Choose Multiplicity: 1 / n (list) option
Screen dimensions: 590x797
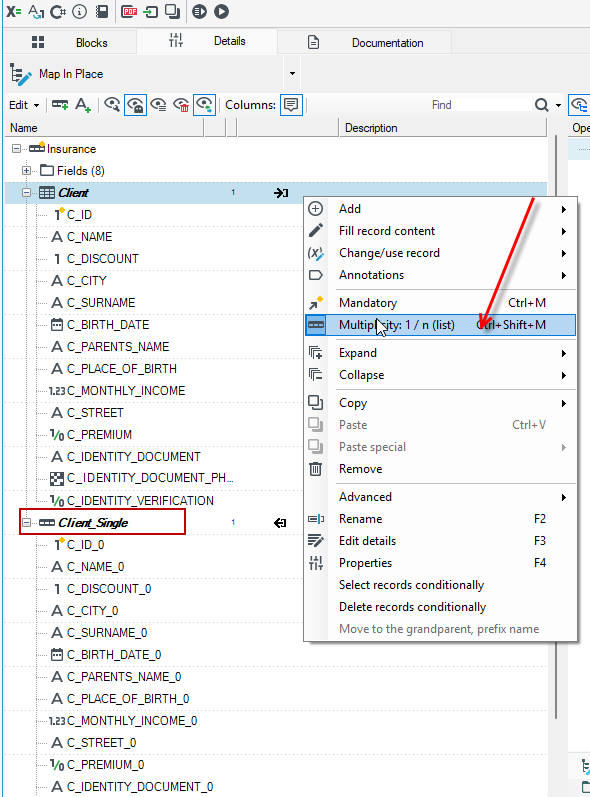(x=440, y=325)
